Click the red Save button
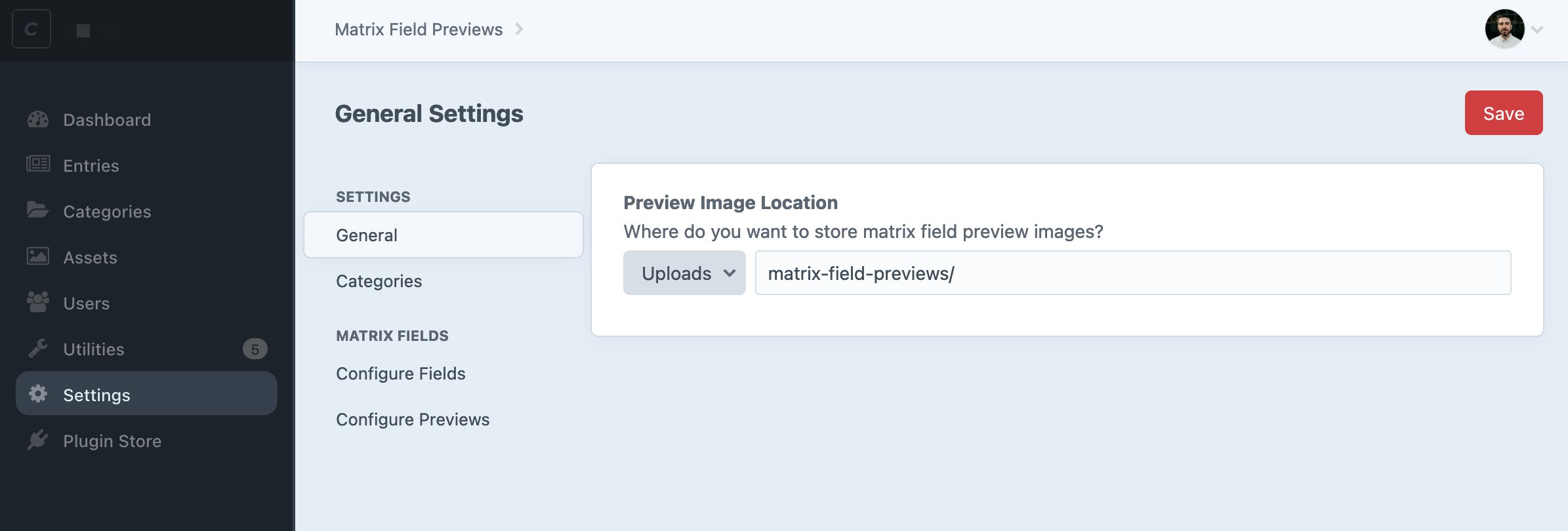The image size is (1568, 531). click(x=1504, y=113)
